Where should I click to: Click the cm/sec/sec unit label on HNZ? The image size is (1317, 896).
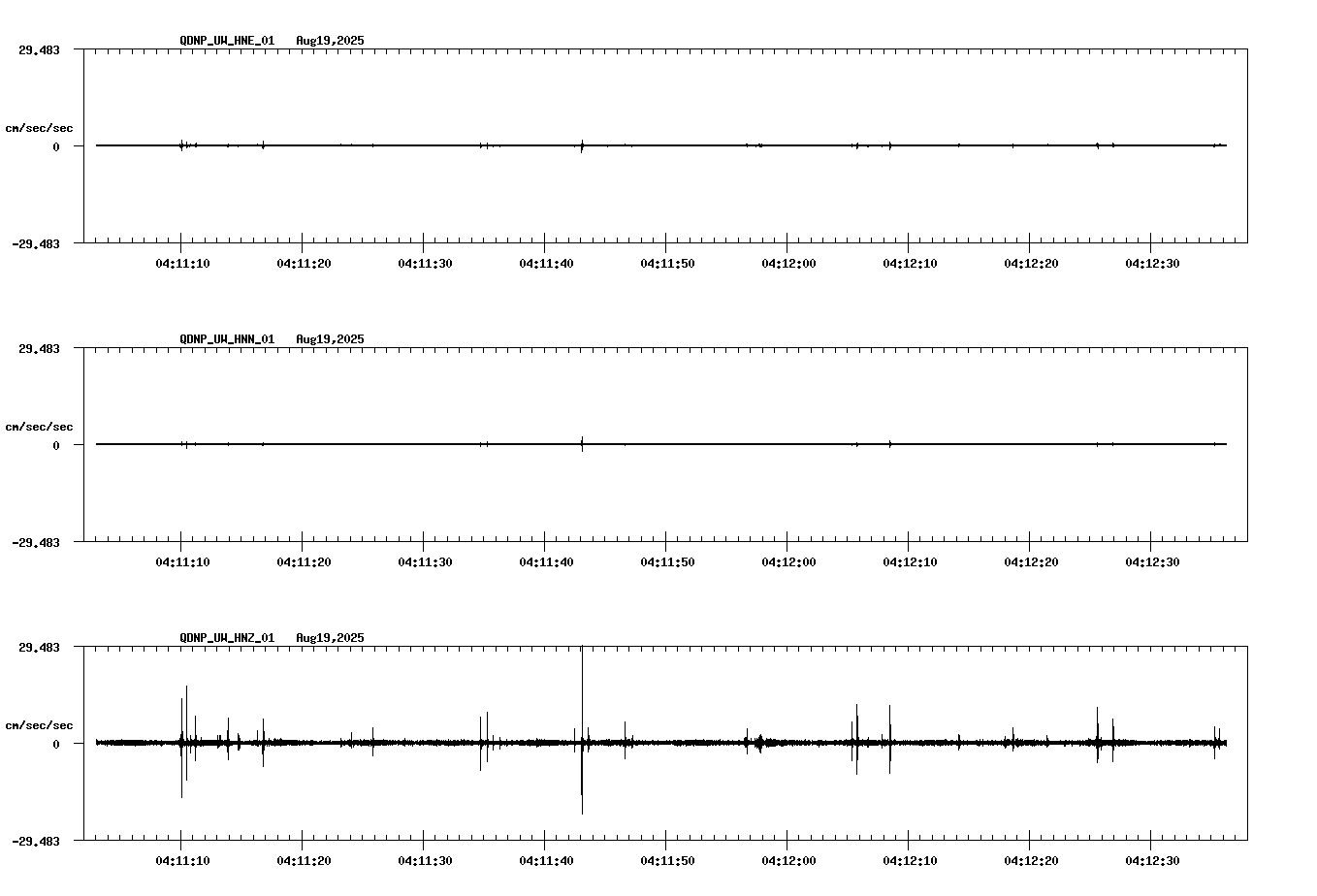(x=40, y=724)
